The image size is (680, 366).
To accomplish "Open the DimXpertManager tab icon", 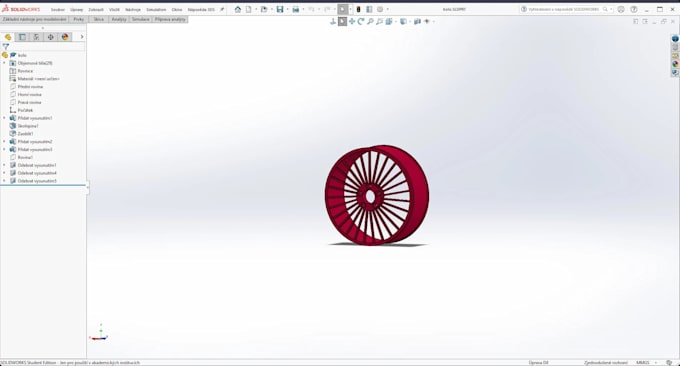I will pyautogui.click(x=51, y=37).
